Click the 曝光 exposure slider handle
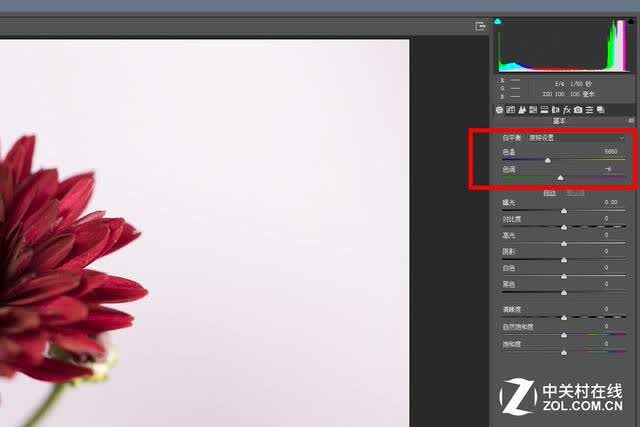Viewport: 640px width, 427px height. pyautogui.click(x=564, y=211)
